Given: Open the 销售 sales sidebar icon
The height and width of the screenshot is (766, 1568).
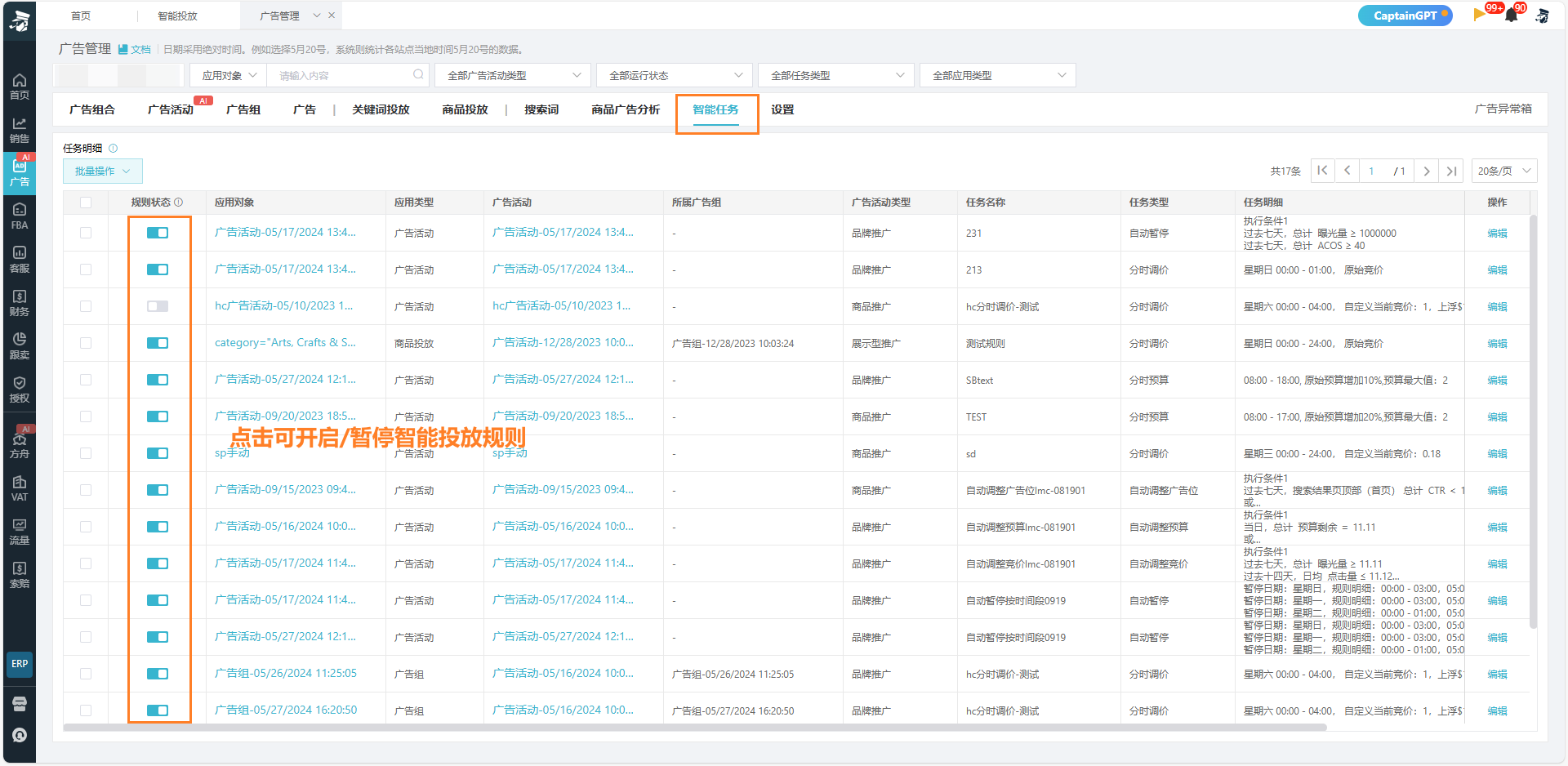Looking at the screenshot, I should [20, 129].
